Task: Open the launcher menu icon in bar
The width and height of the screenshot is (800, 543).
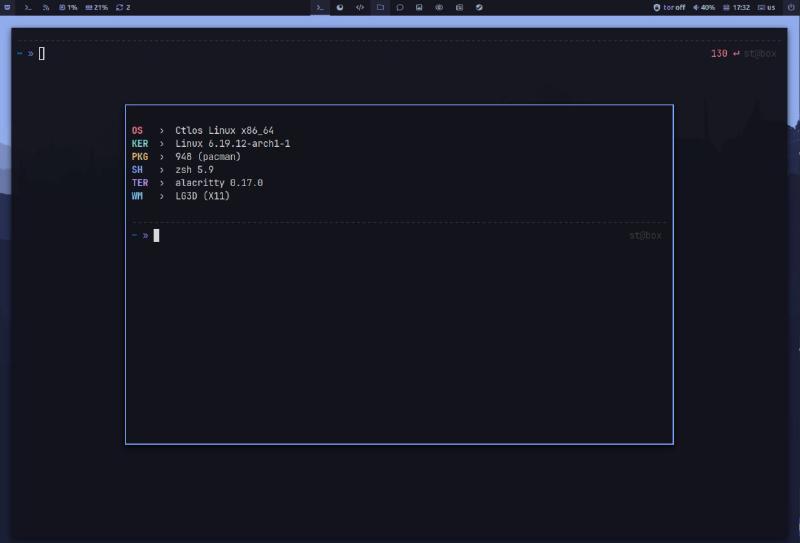Action: point(7,7)
